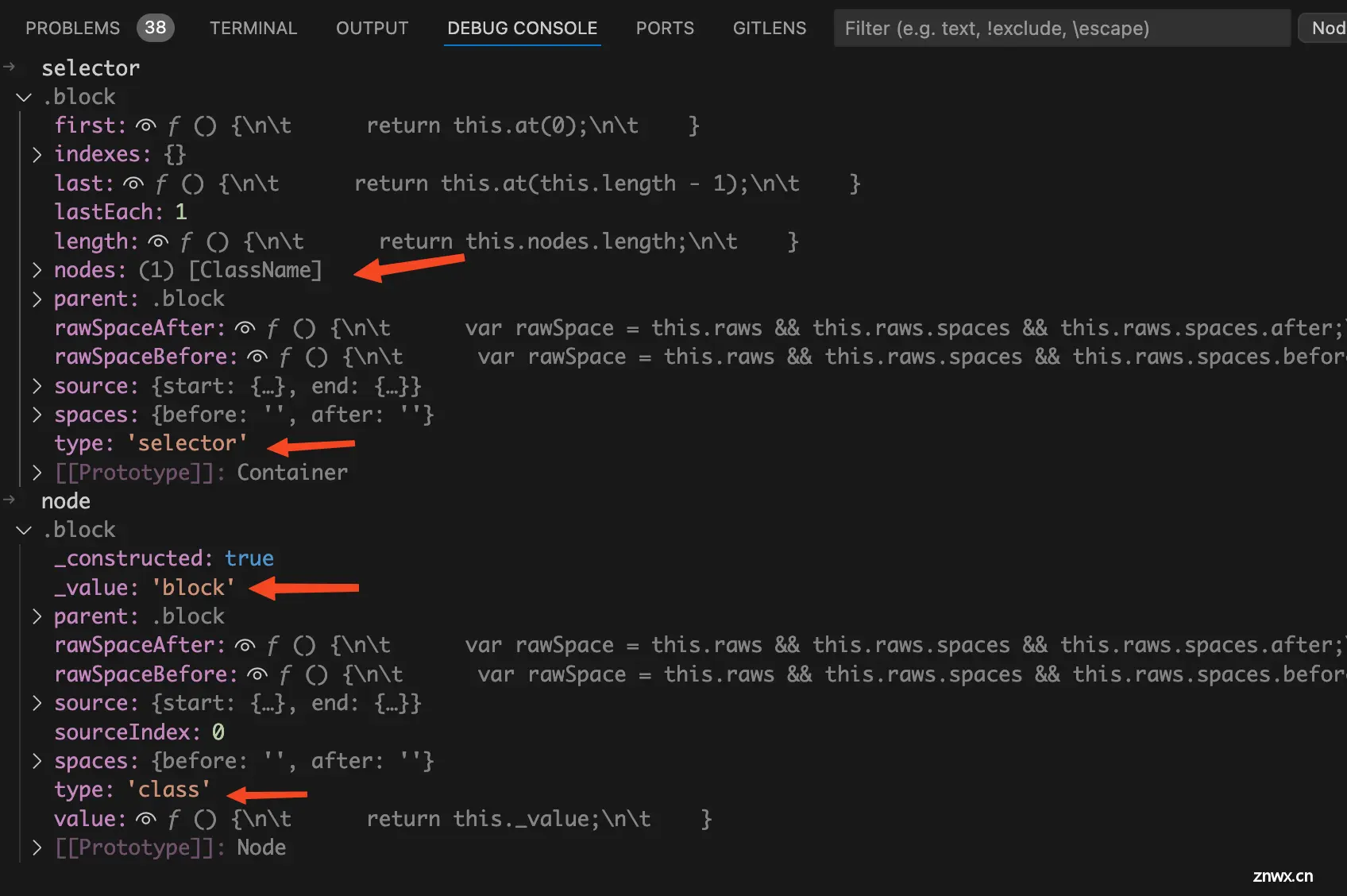Image resolution: width=1347 pixels, height=896 pixels.
Task: Expand the indexes: {} property
Action: [37, 154]
